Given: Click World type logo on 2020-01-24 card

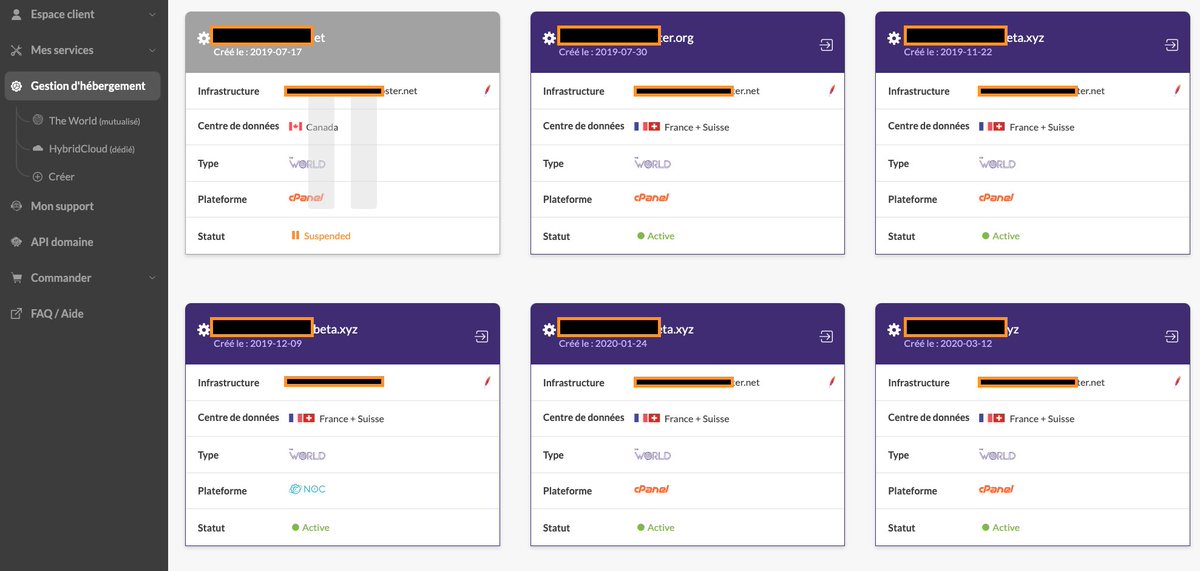Looking at the screenshot, I should click(652, 454).
